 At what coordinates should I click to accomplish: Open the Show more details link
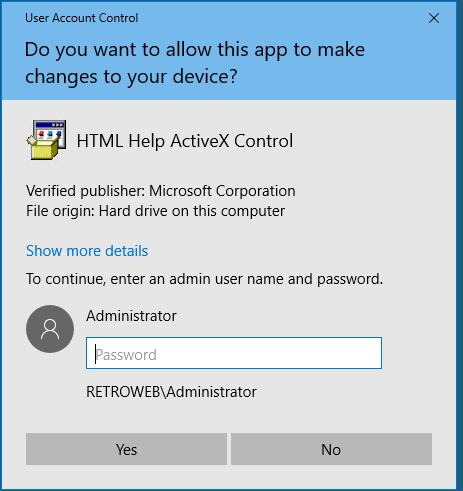[x=87, y=251]
